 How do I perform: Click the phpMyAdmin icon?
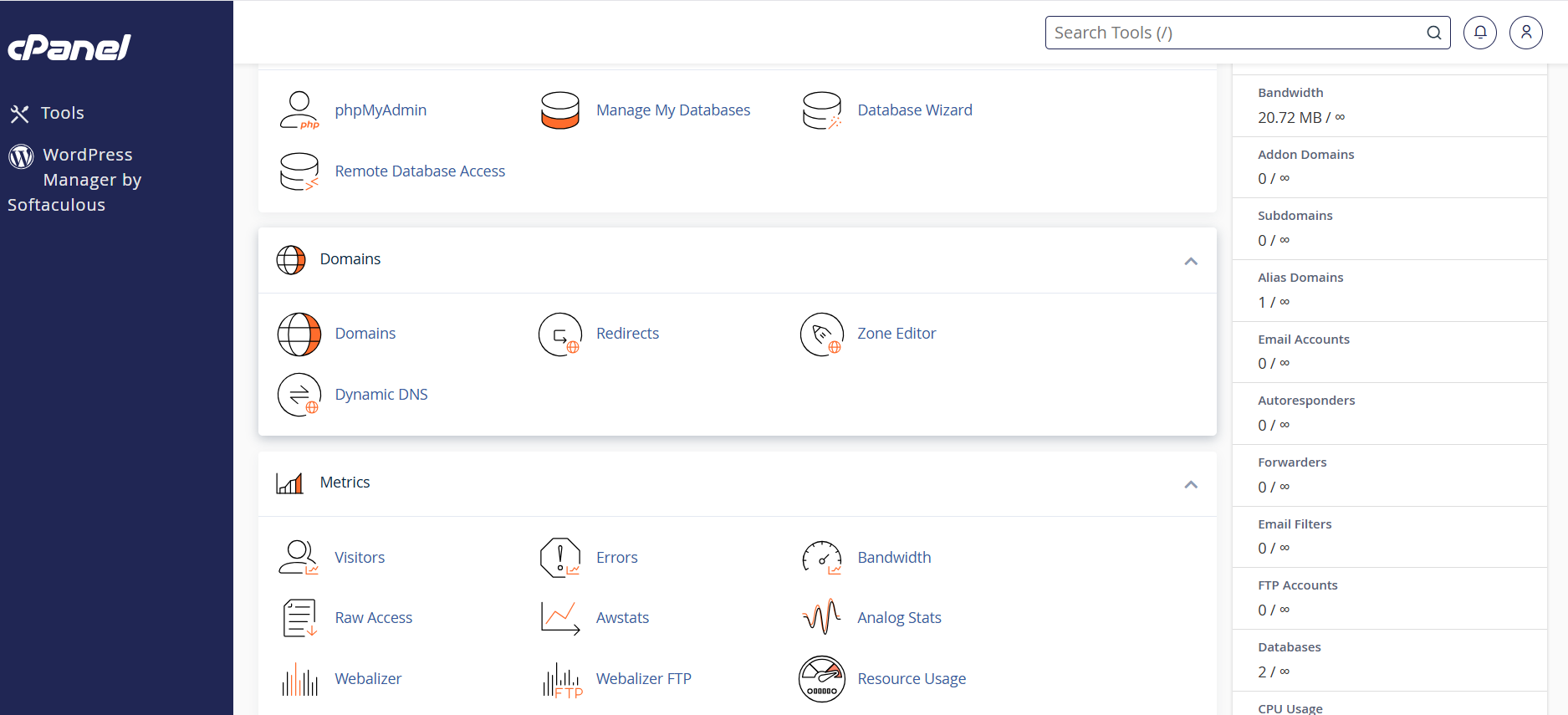point(299,110)
